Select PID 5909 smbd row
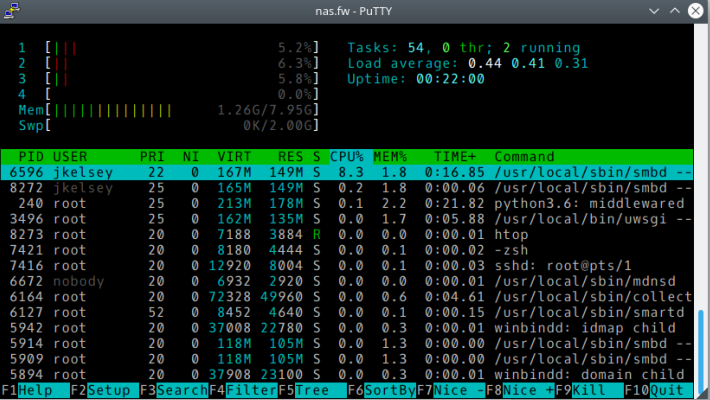Viewport: 710px width, 400px height. (347, 359)
